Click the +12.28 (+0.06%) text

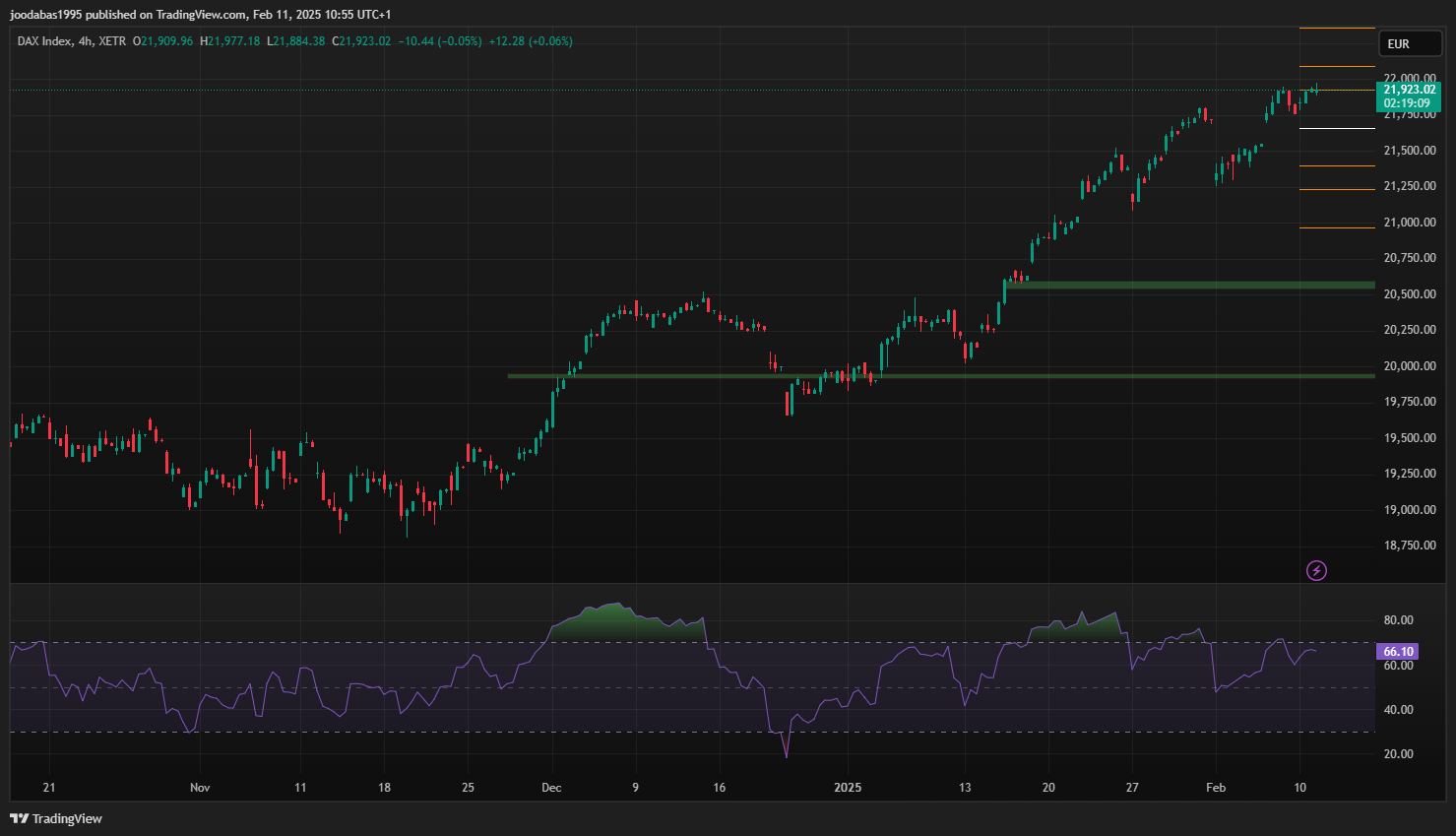531,41
